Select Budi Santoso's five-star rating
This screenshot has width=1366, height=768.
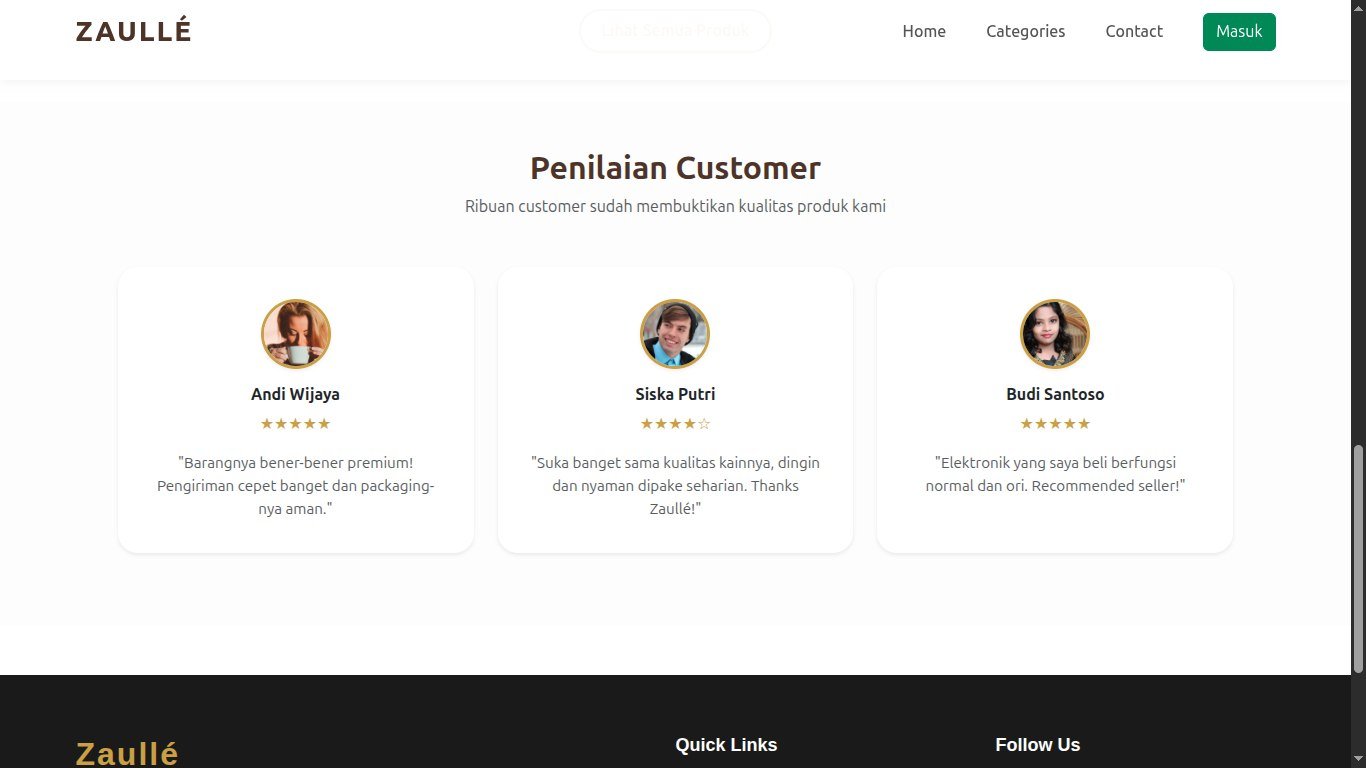coord(1055,424)
